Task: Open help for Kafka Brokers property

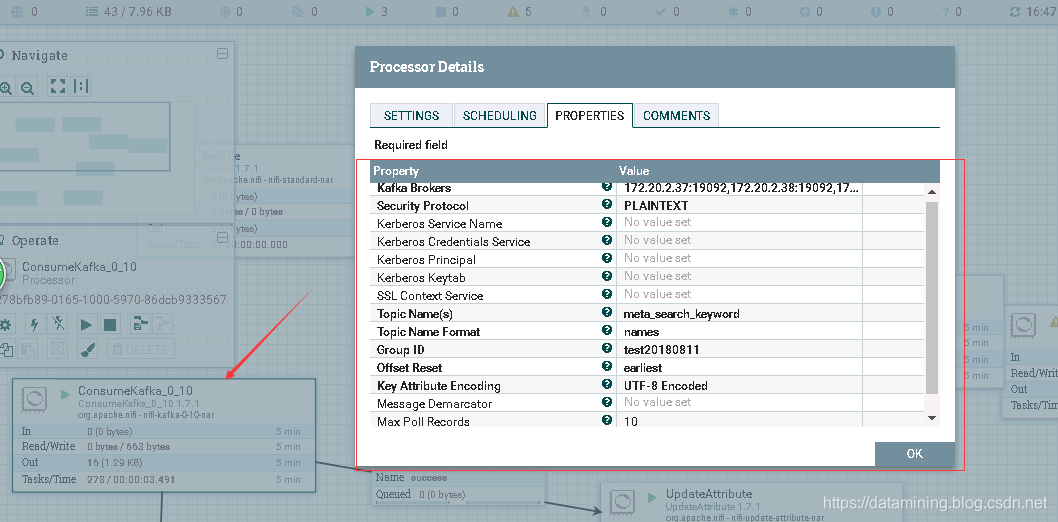Action: pyautogui.click(x=607, y=187)
